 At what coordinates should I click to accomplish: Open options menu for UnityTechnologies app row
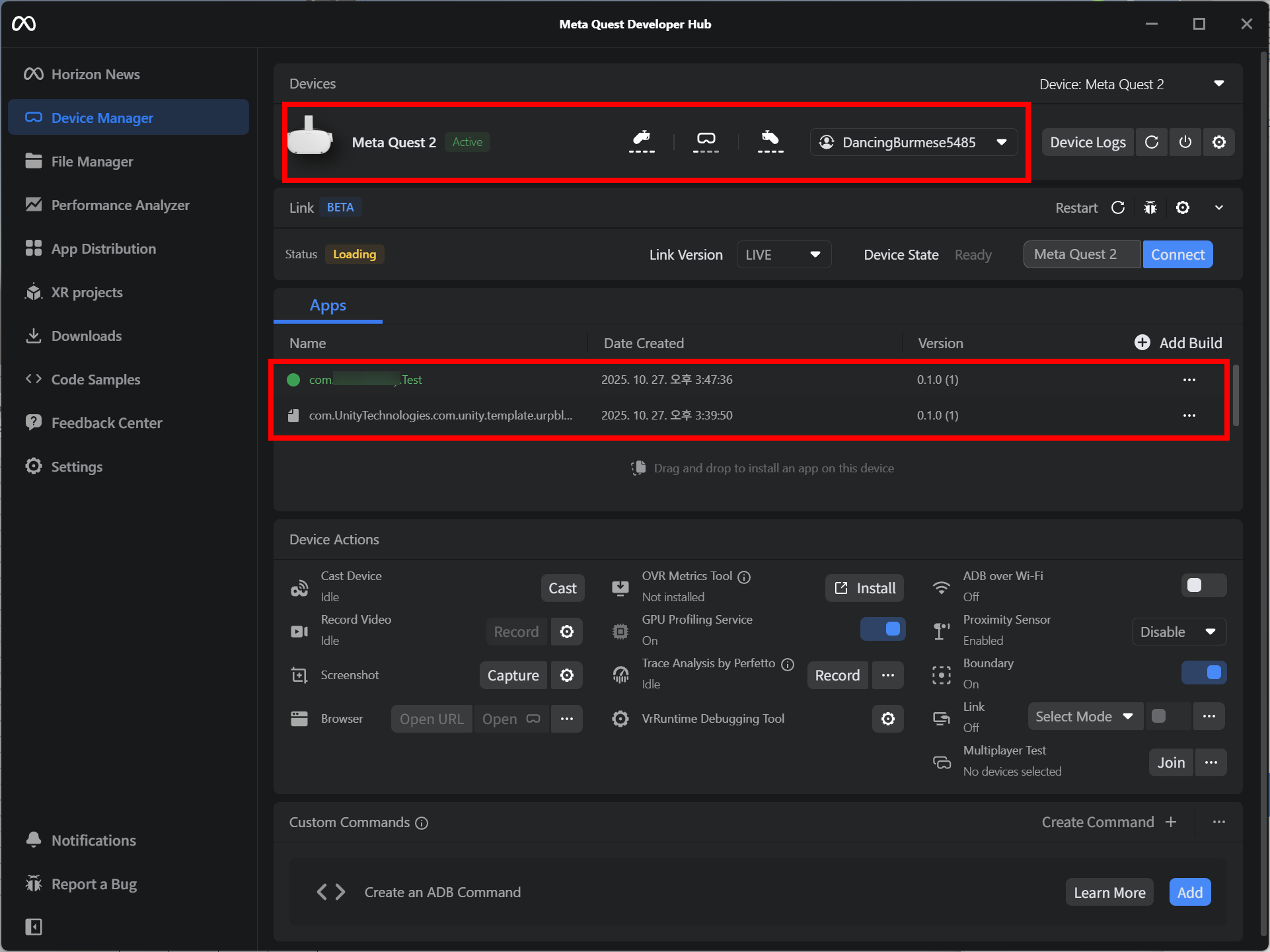[x=1189, y=416]
